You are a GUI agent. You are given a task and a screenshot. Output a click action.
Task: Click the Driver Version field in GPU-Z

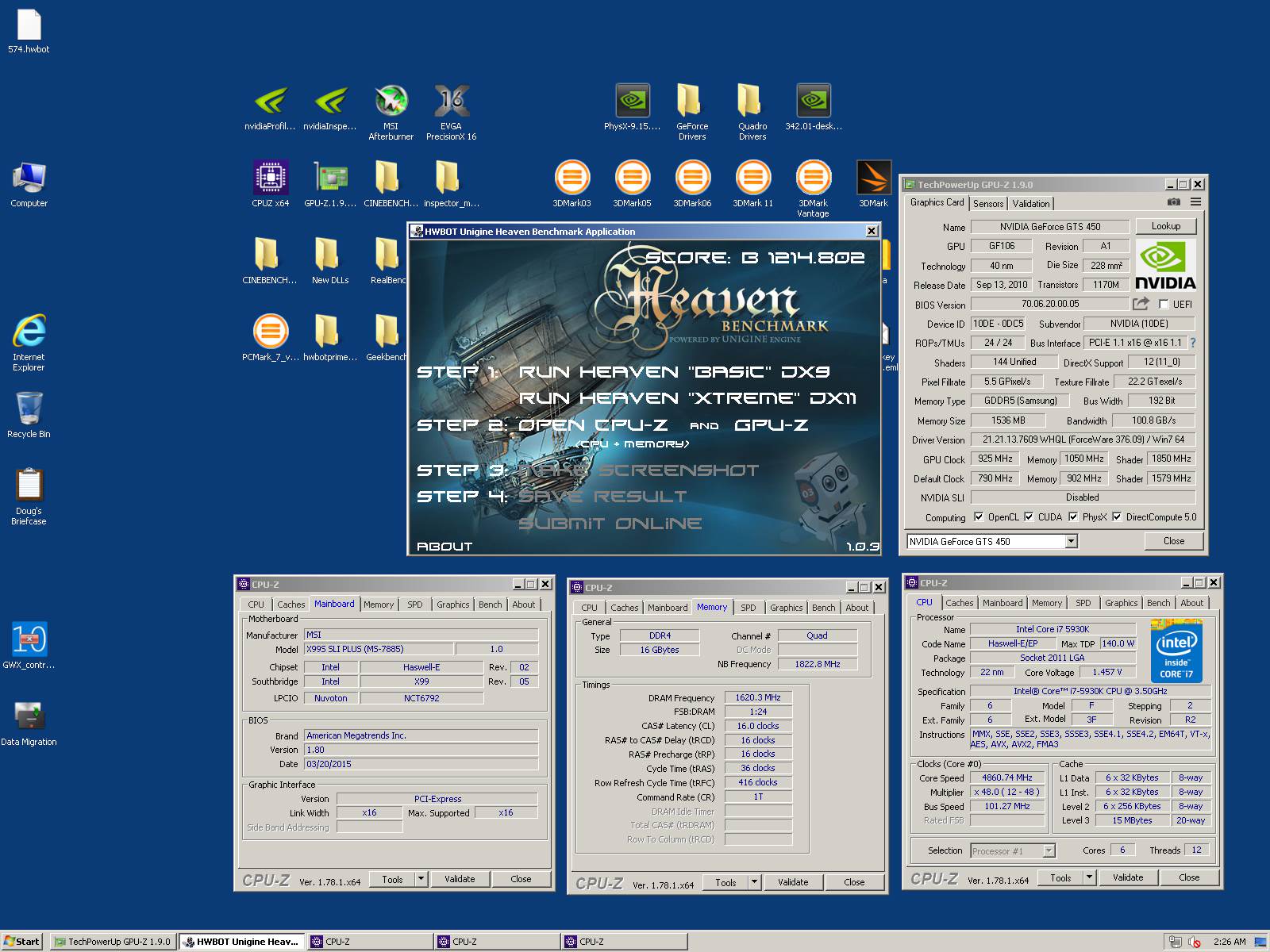[1083, 440]
